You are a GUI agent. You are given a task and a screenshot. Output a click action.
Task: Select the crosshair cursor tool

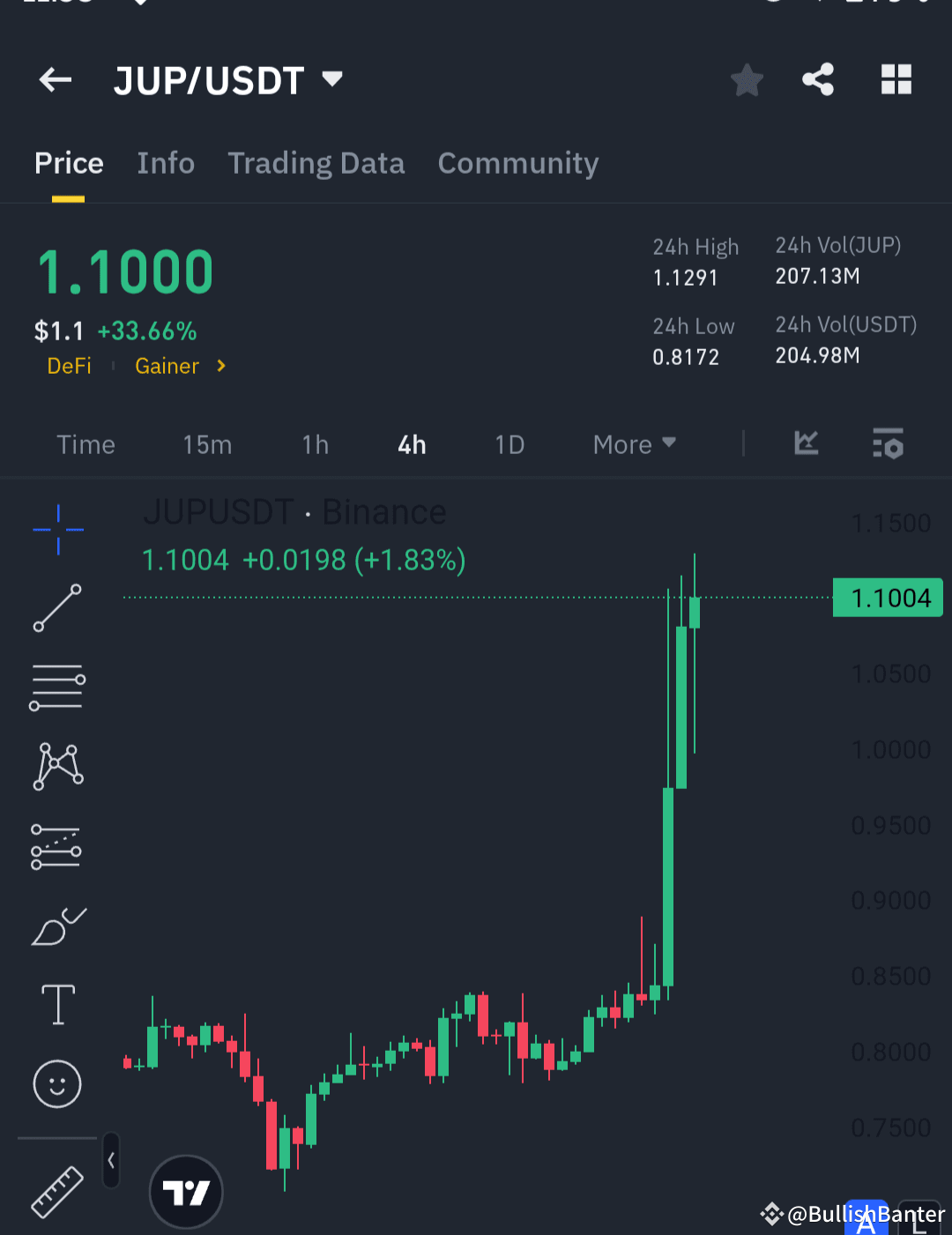(57, 530)
